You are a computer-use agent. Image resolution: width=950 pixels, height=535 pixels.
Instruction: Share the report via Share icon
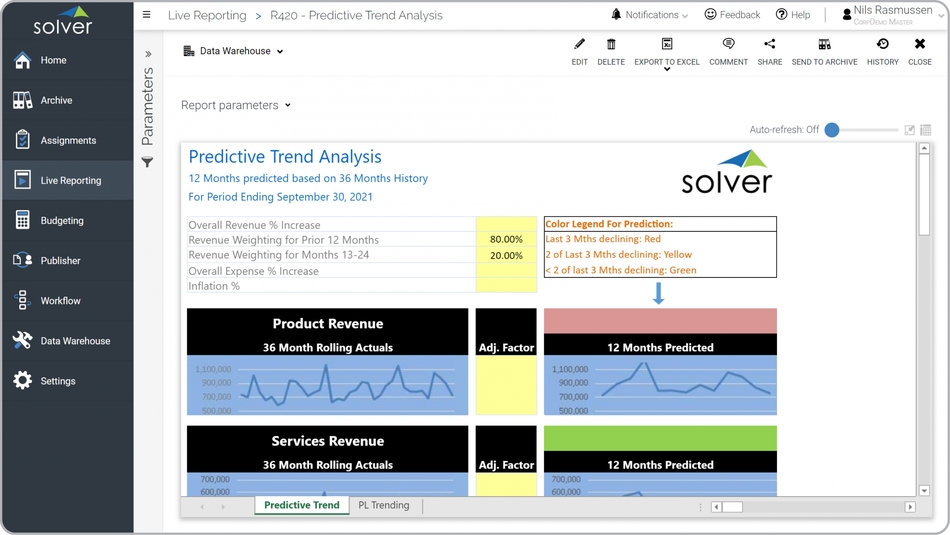769,45
